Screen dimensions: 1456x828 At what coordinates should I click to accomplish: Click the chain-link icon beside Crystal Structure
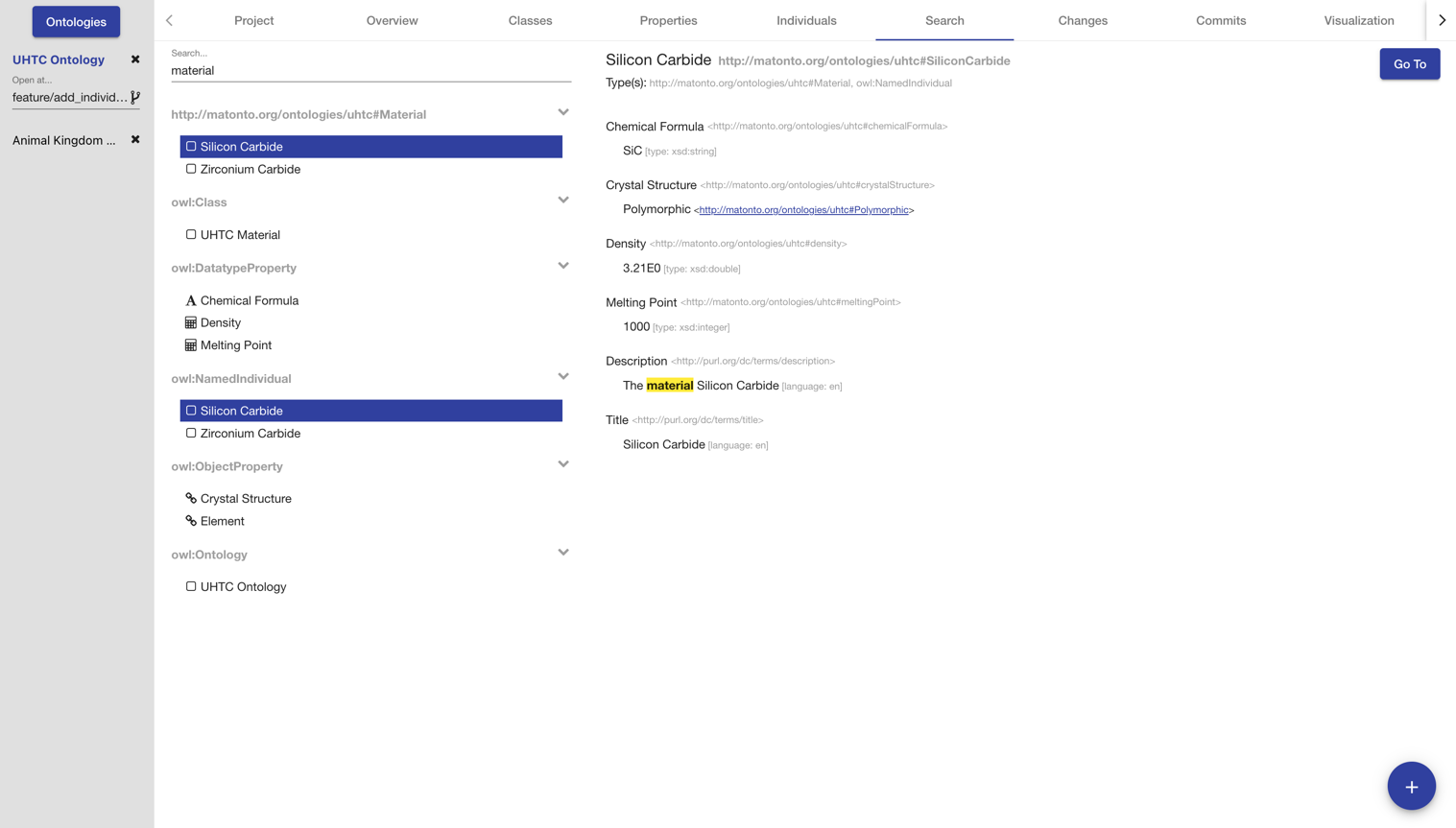pos(190,498)
